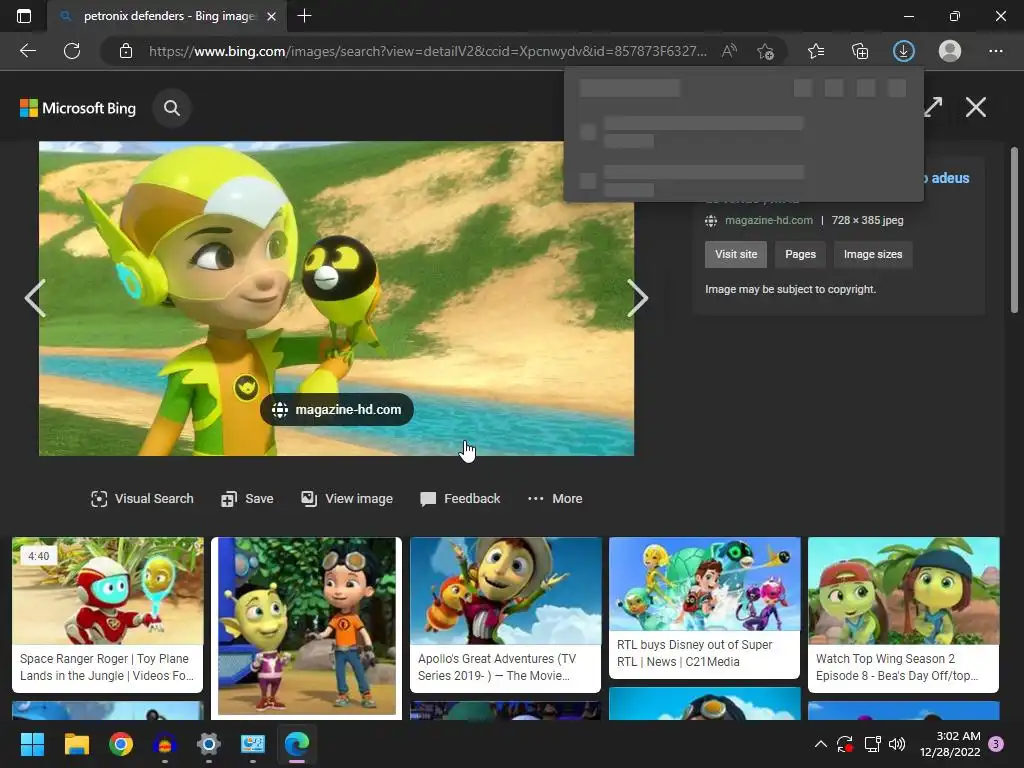
Task: Start Visual Search on image
Action: pos(142,499)
